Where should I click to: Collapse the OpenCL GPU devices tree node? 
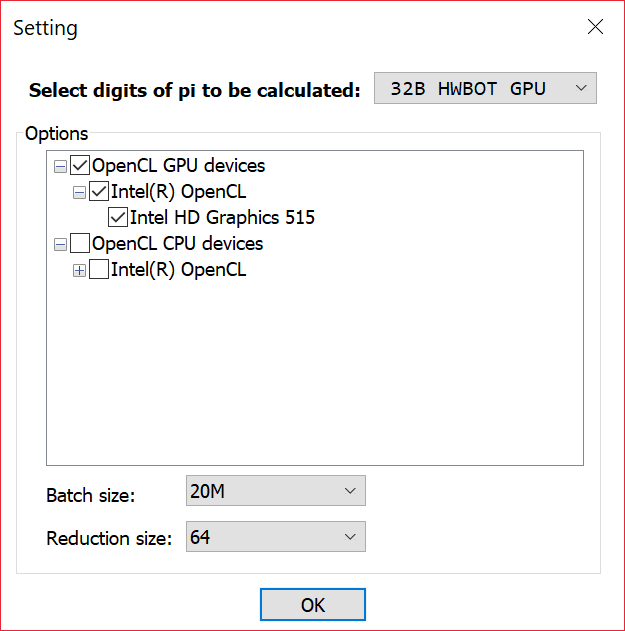coord(60,166)
